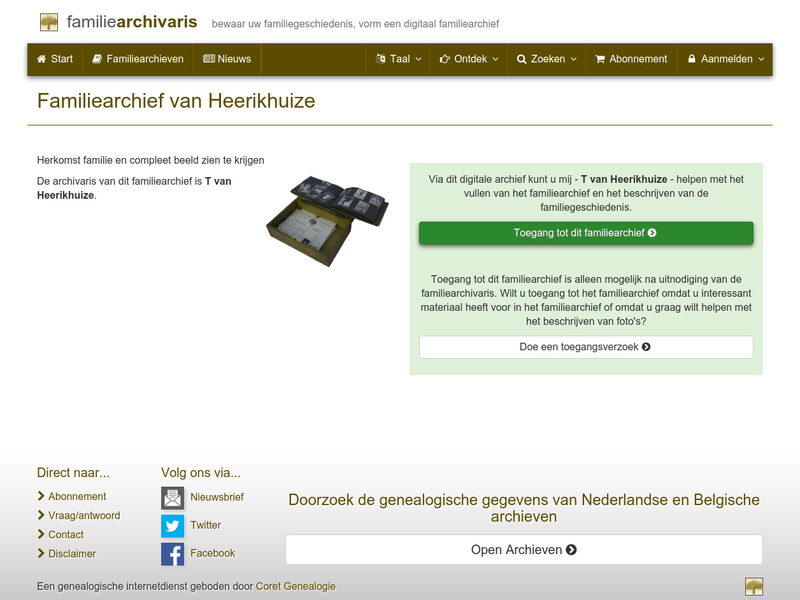Click the Toegang tot dit familiearchief button
800x600 pixels.
point(584,231)
